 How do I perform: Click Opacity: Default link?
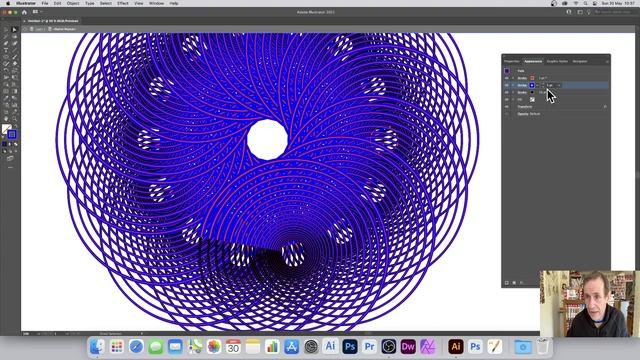[529, 114]
